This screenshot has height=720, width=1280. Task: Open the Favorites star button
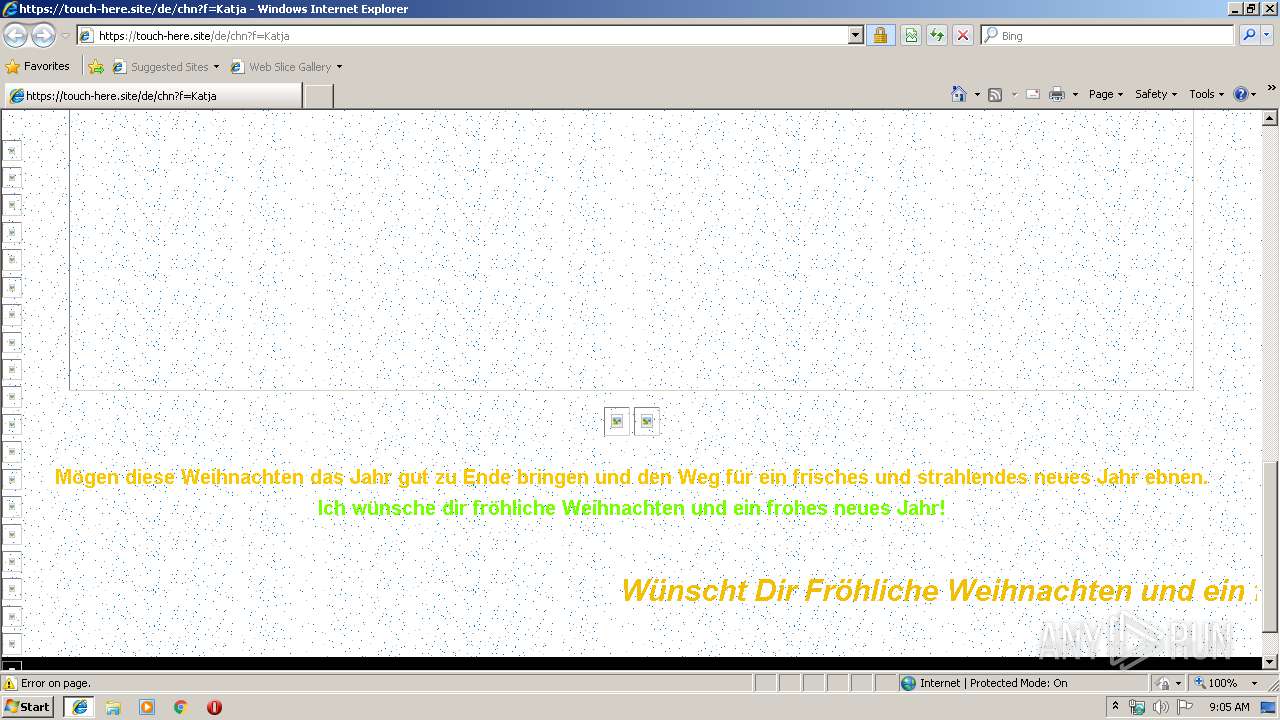(37, 66)
